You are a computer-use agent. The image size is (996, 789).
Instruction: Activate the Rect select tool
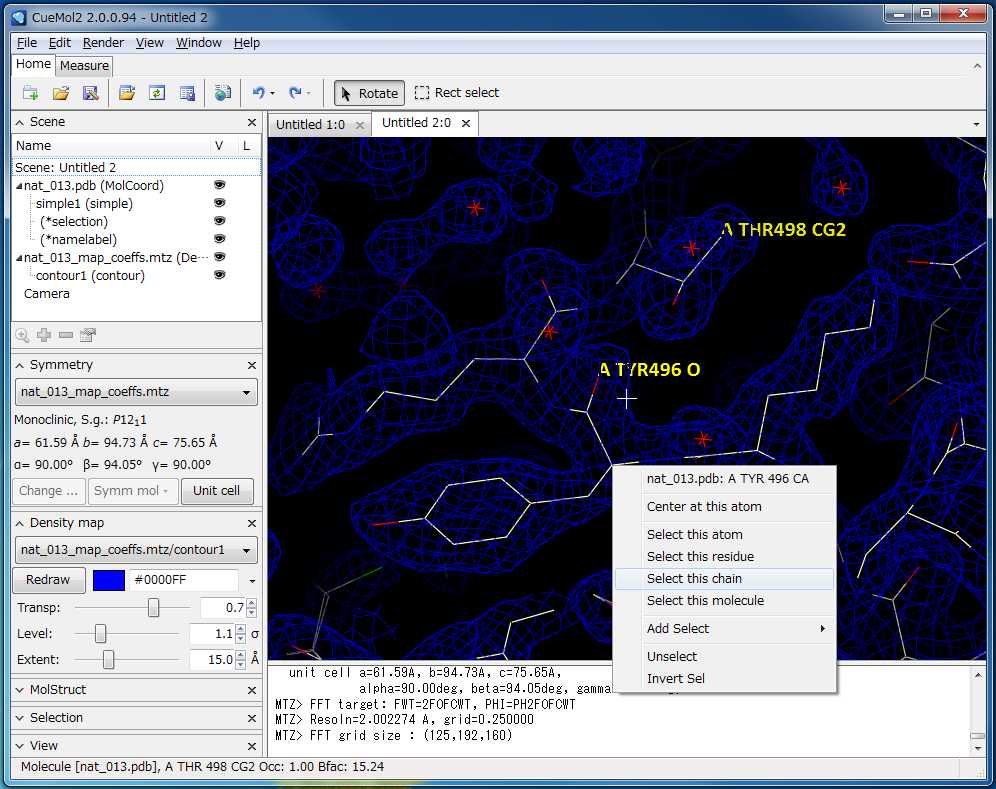click(457, 93)
